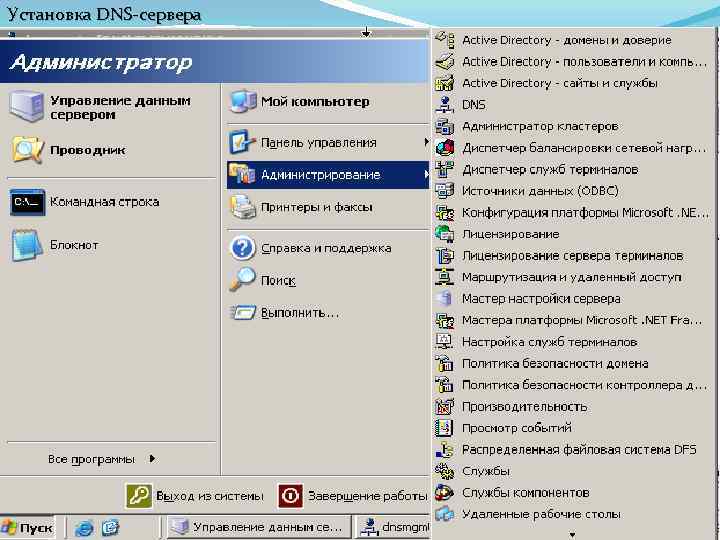720x540 pixels.
Task: Click the Политика безопасности домена label
Action: click(555, 364)
